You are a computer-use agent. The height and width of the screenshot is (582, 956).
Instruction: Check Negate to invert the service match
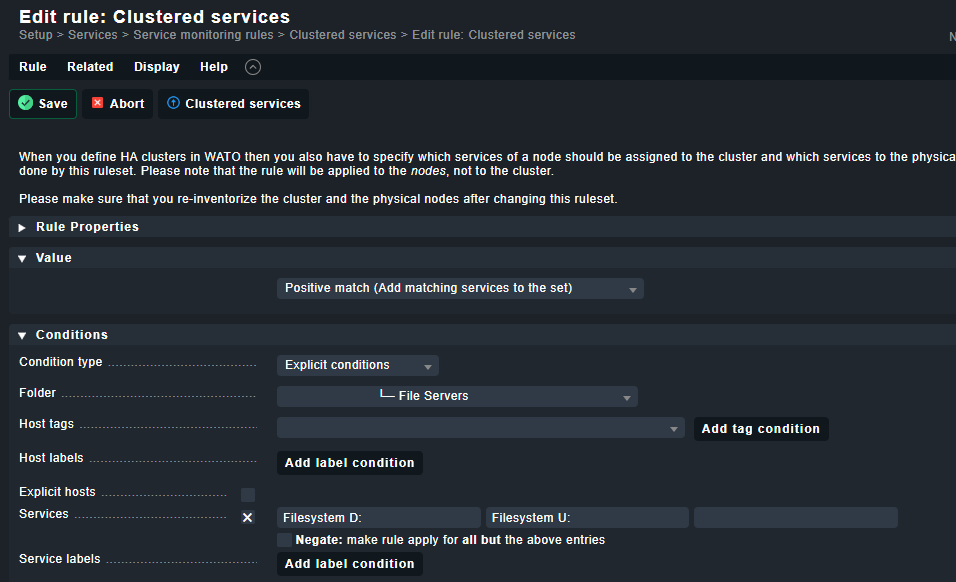point(284,540)
